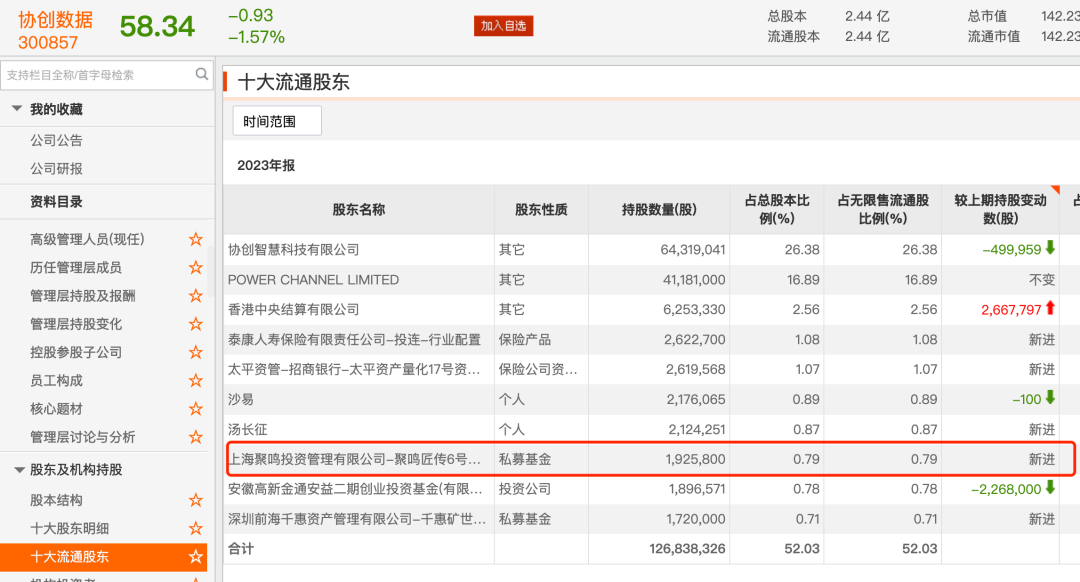Click shareholder 深圳前海千惠资产管理有限公司 row name
This screenshot has height=582, width=1080.
coord(357,519)
